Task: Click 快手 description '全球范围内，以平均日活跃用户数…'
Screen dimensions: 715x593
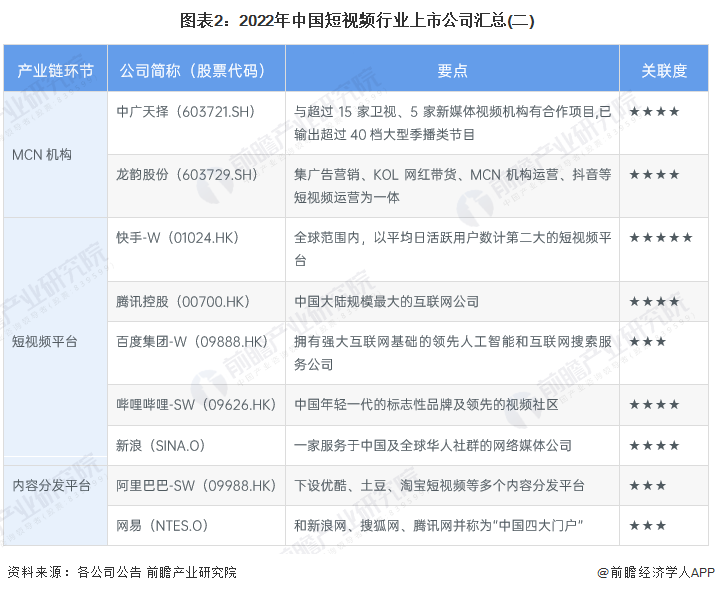Action: 452,249
